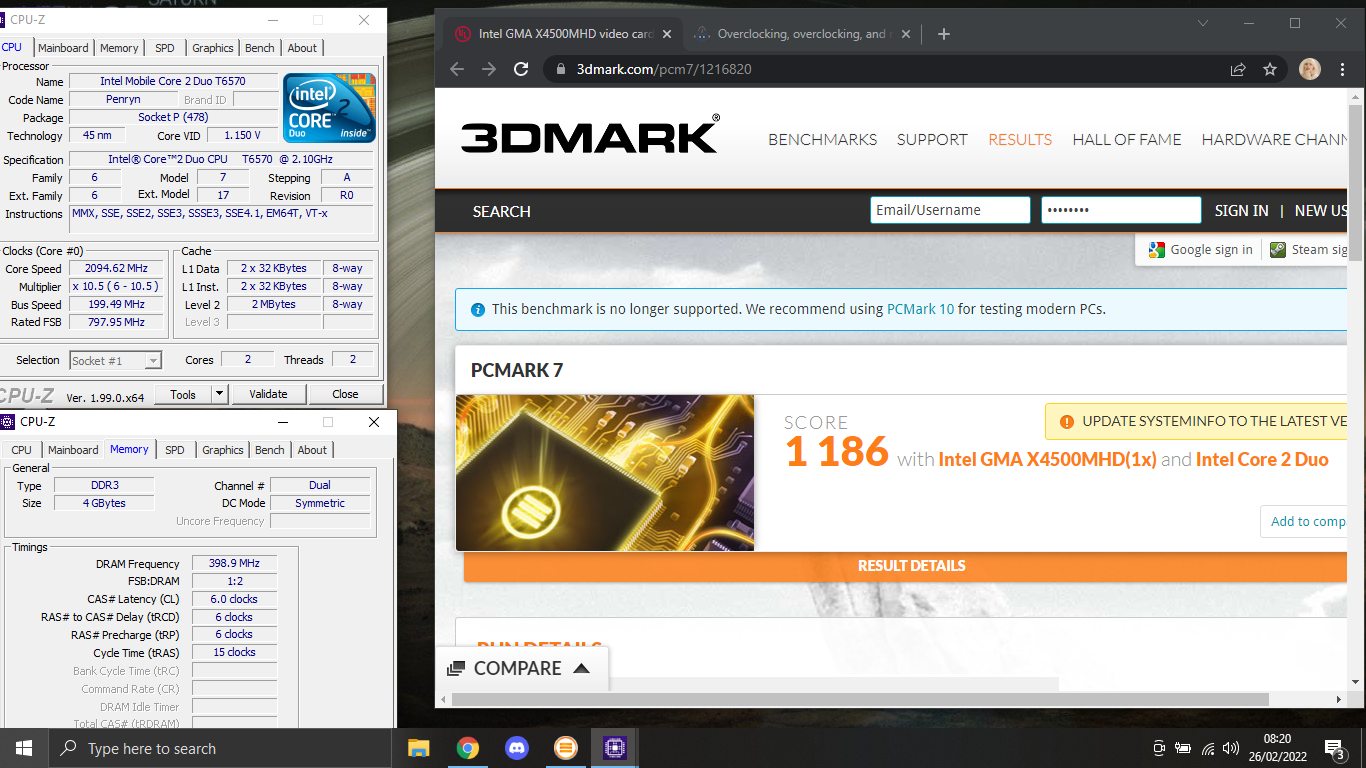Click the SEARCH link on 3DMark
This screenshot has width=1366, height=768.
tap(501, 212)
